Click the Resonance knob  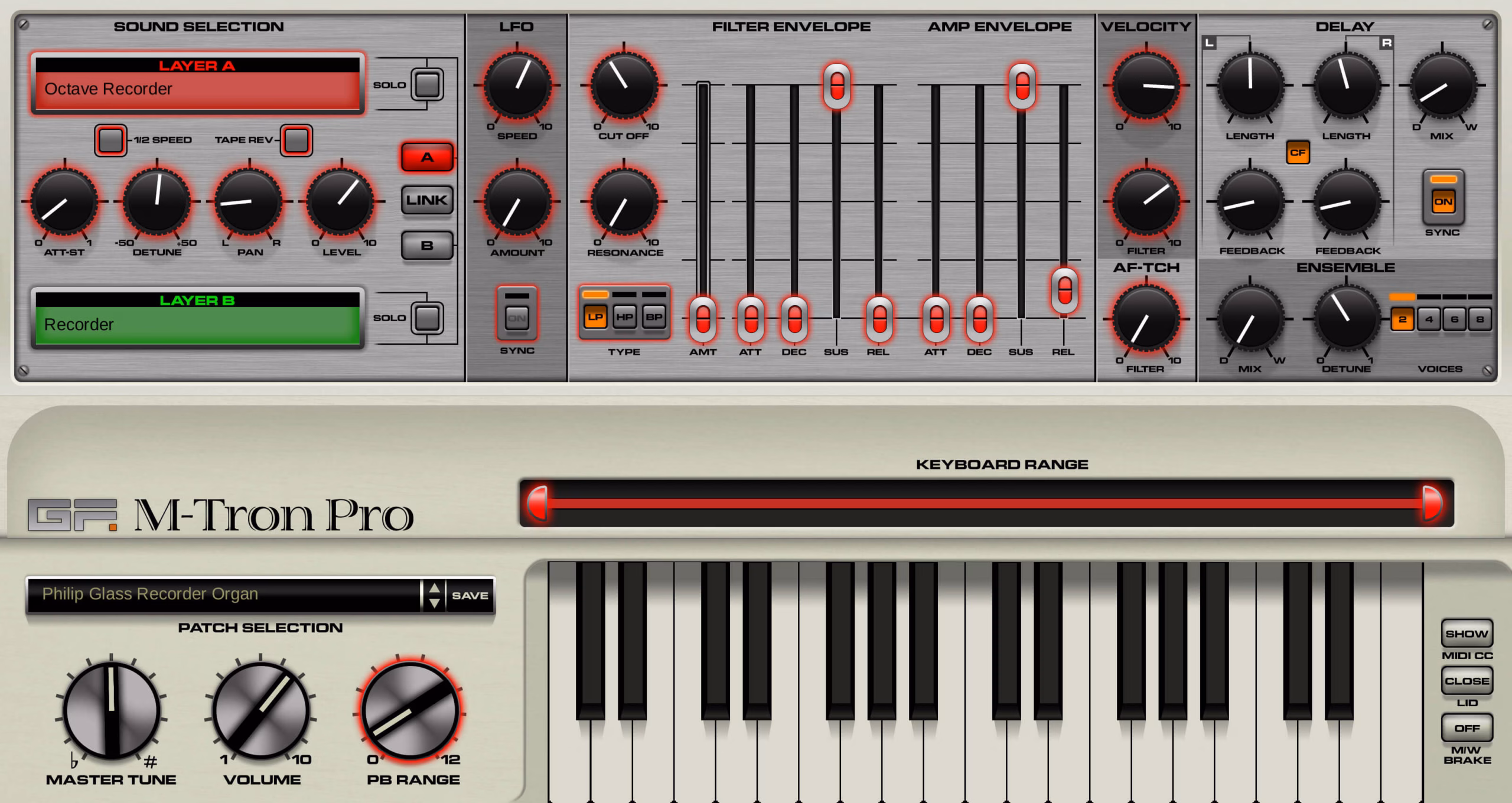pyautogui.click(x=624, y=201)
